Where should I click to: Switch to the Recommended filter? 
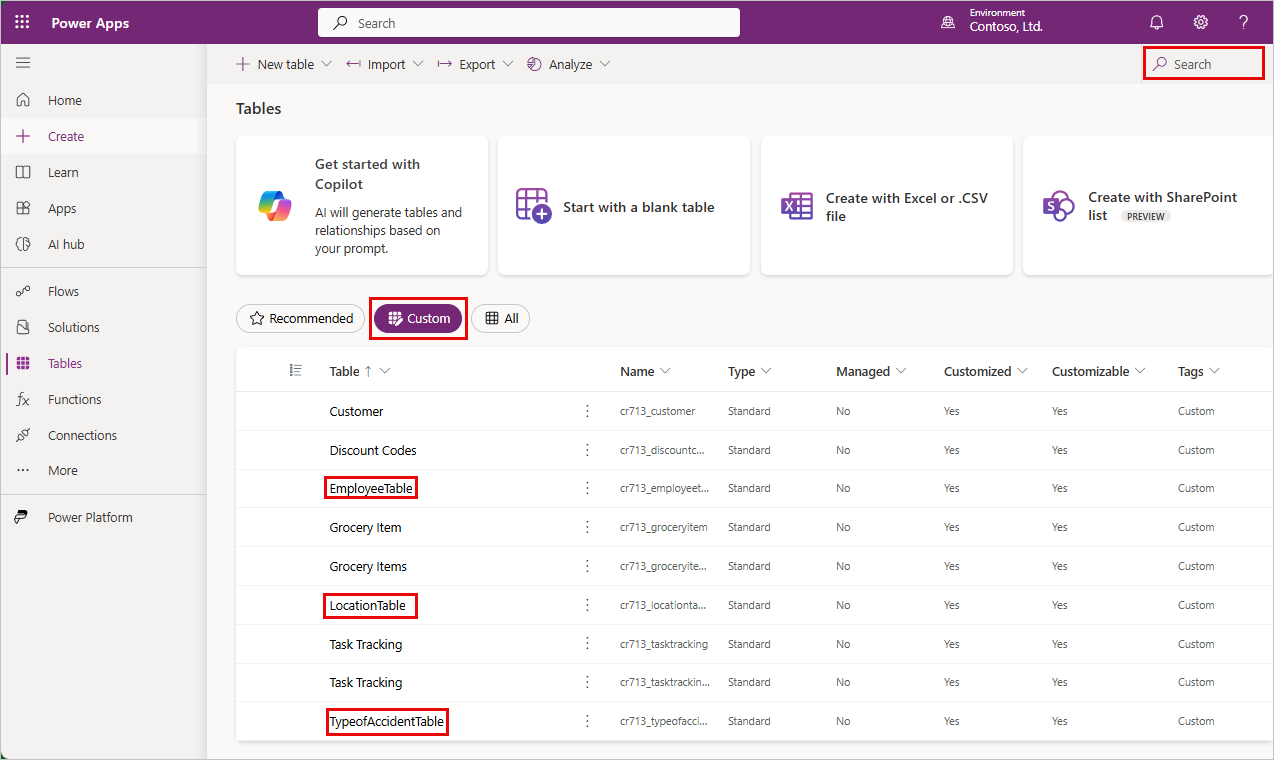click(x=300, y=318)
